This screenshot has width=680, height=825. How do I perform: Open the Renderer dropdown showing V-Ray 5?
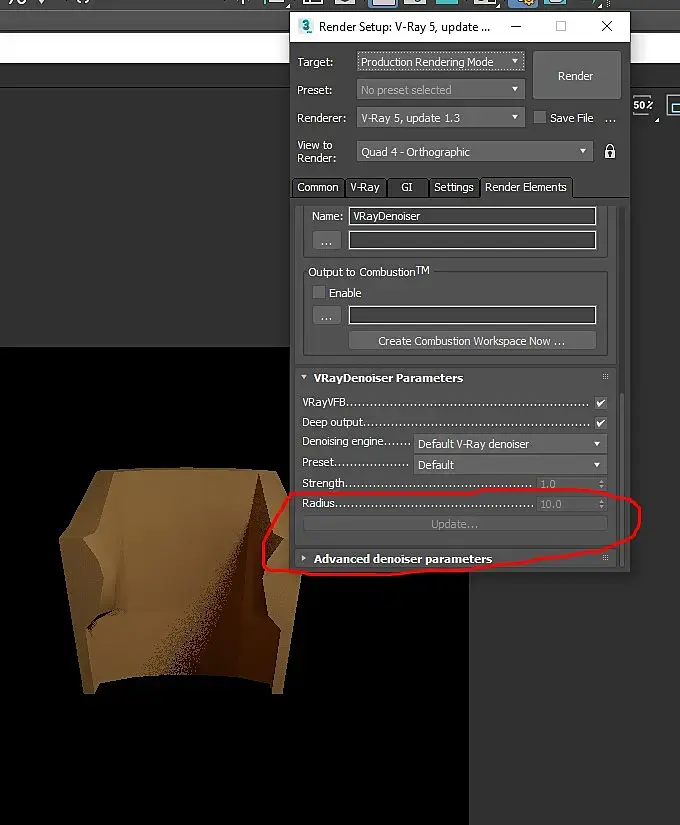pyautogui.click(x=441, y=117)
